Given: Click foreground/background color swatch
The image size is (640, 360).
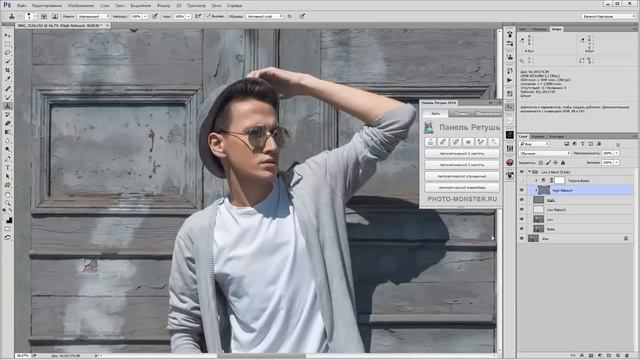Looking at the screenshot, I should (x=8, y=220).
